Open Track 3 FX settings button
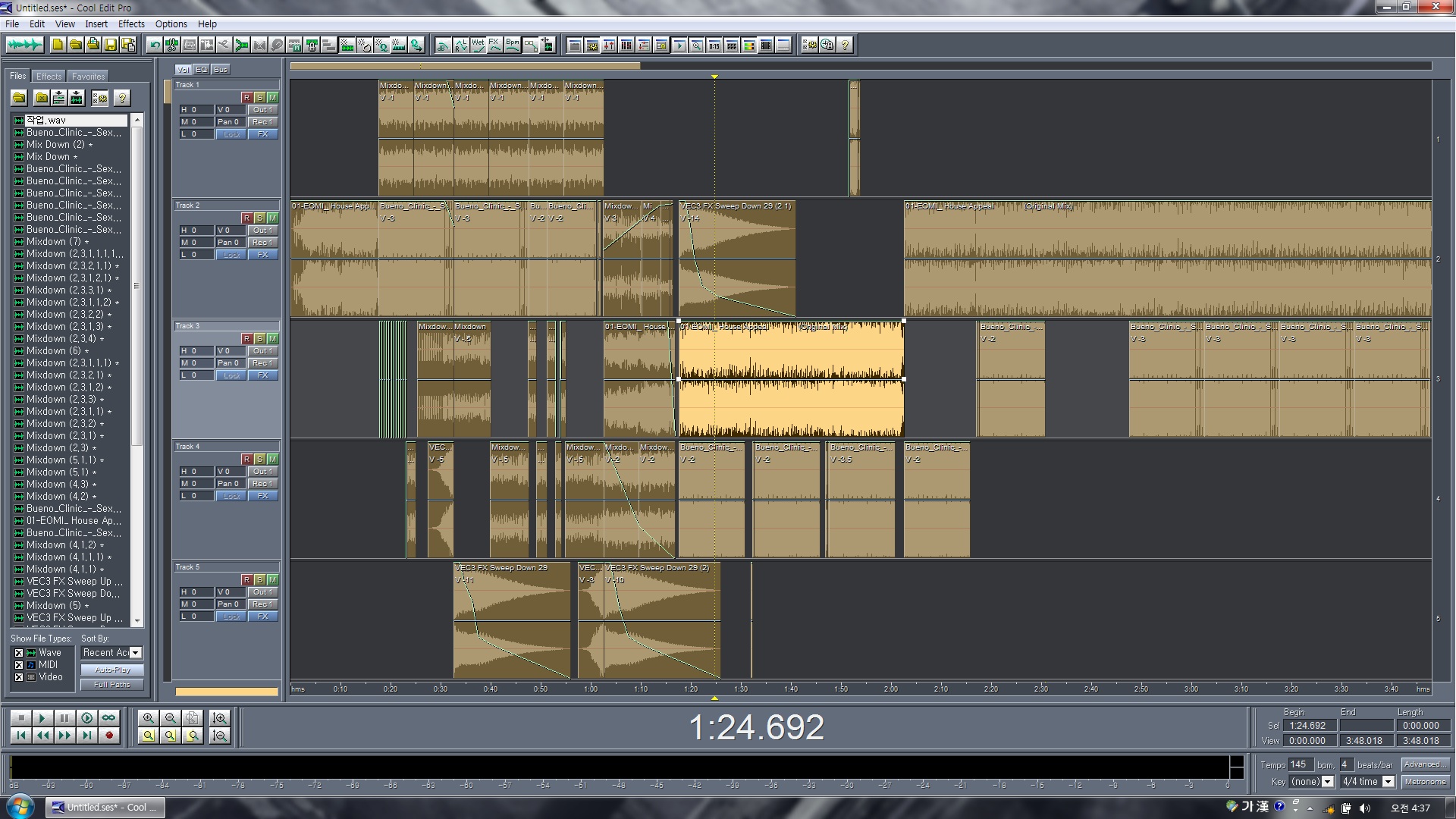 262,375
